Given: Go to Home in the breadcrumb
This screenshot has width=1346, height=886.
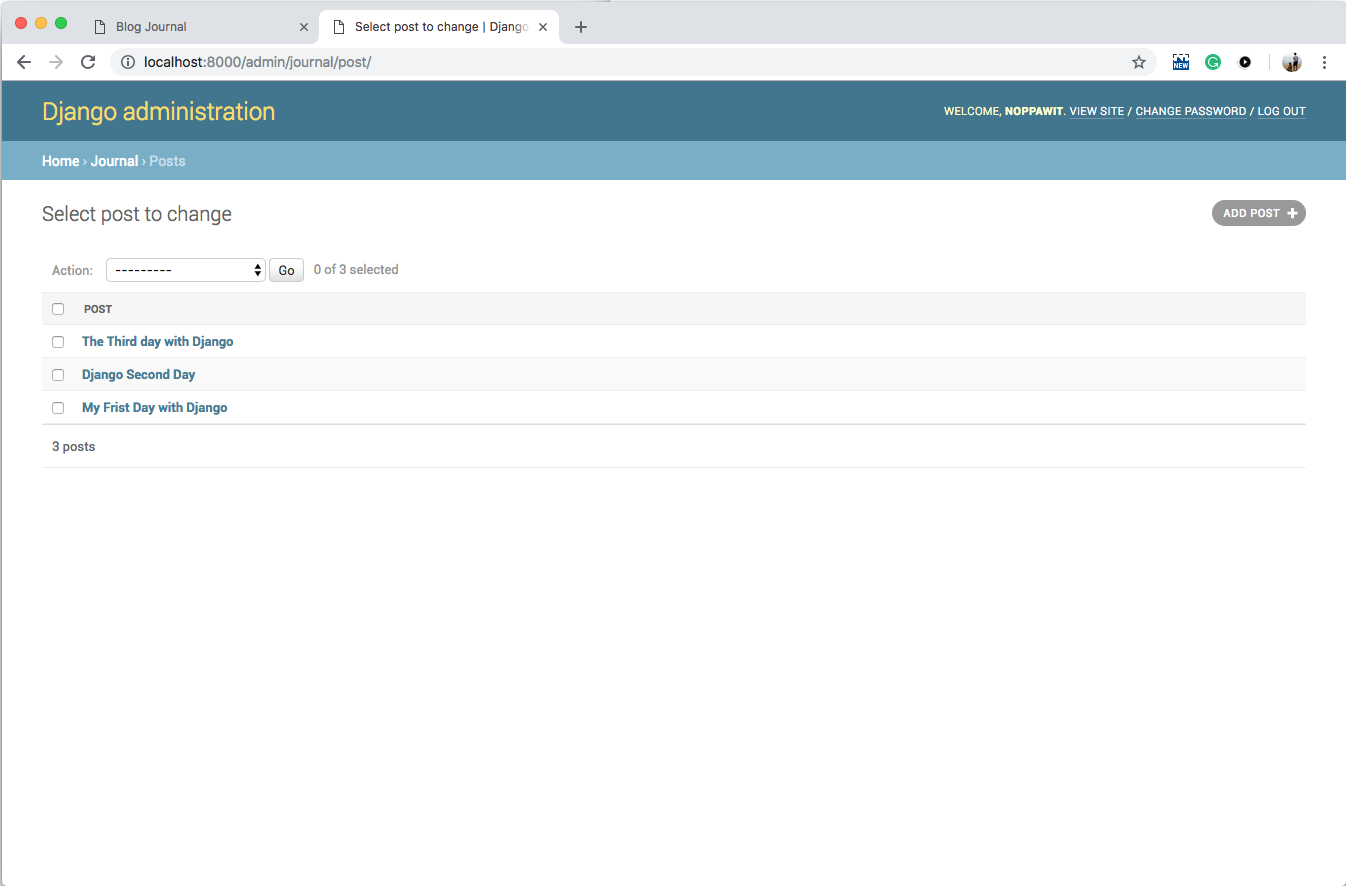Looking at the screenshot, I should pos(61,161).
